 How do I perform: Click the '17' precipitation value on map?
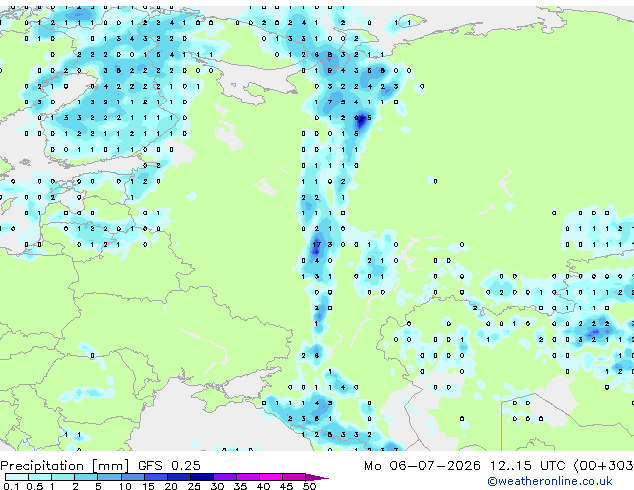coord(317,244)
